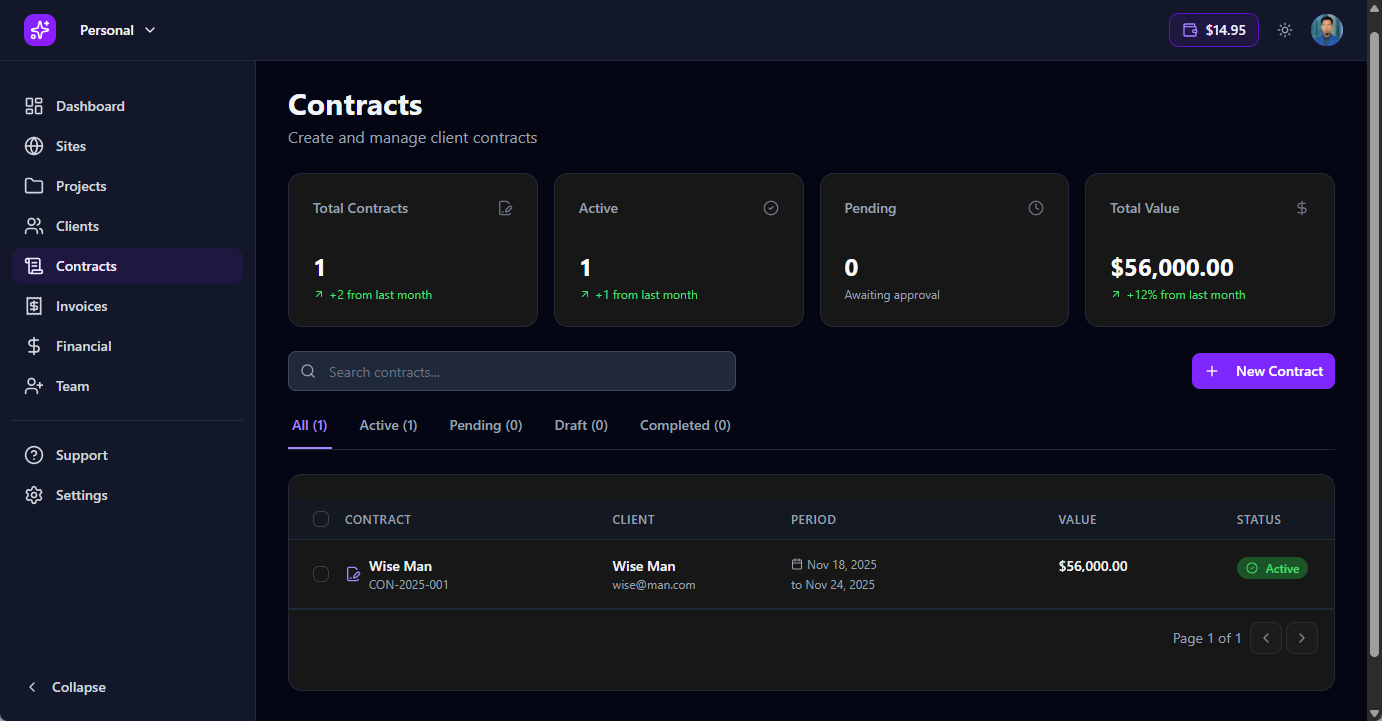
Task: Click the Sites globe icon
Action: pyautogui.click(x=34, y=146)
